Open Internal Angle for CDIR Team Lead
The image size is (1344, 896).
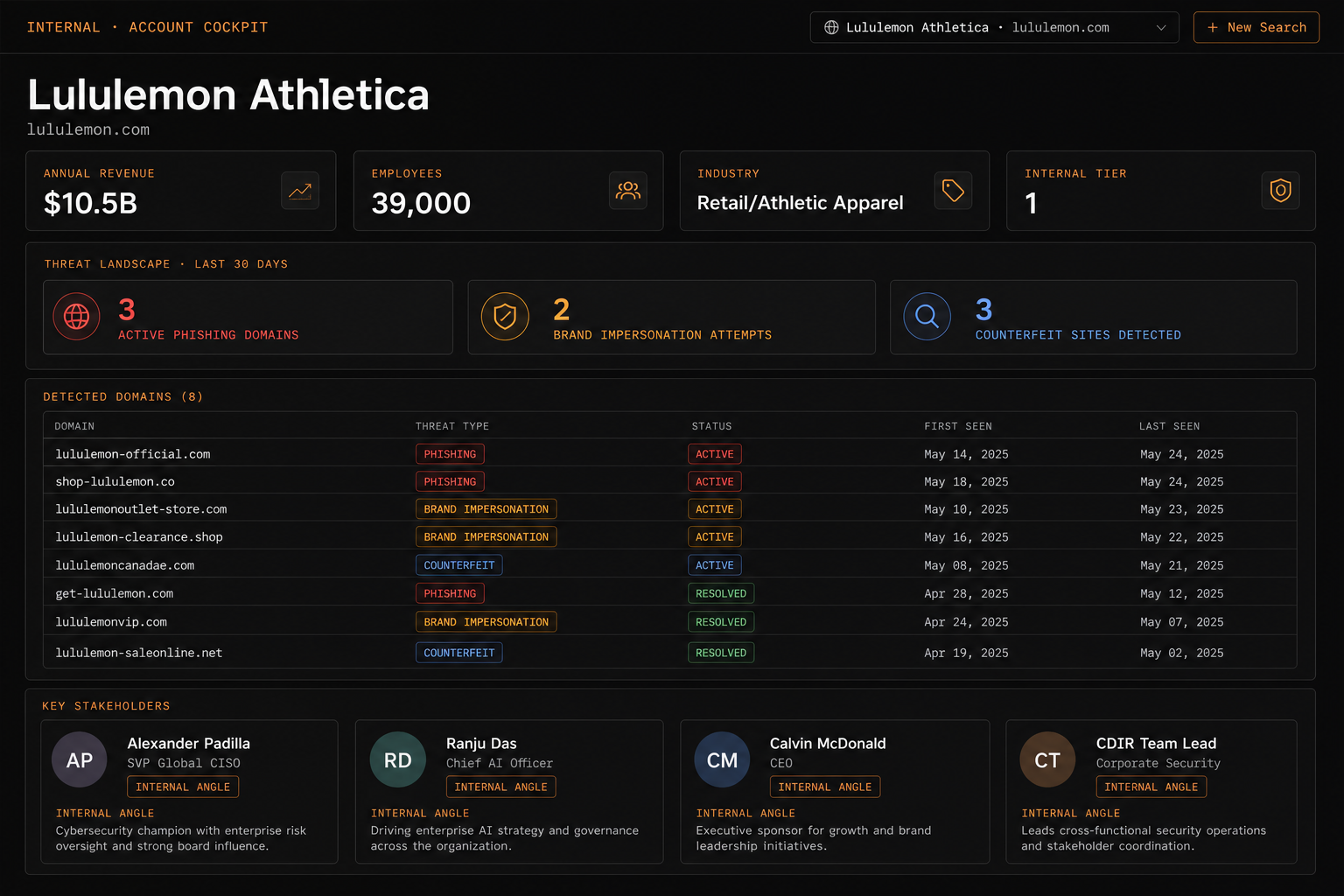[1151, 787]
